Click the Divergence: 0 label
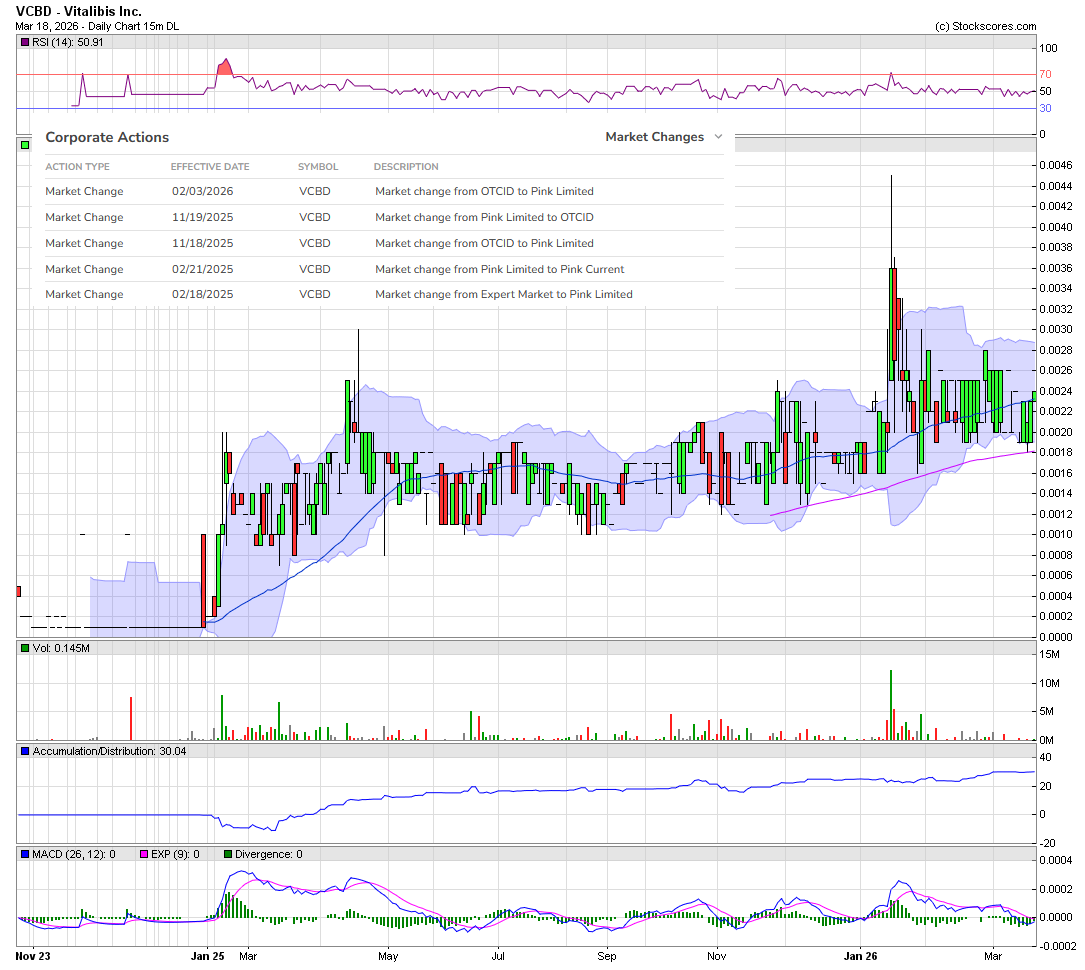The width and height of the screenshot is (1085, 970). 268,854
